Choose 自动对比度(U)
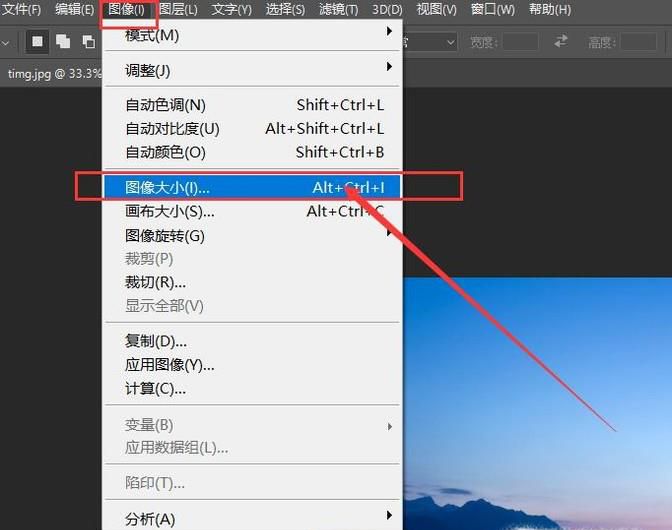 tap(252, 129)
